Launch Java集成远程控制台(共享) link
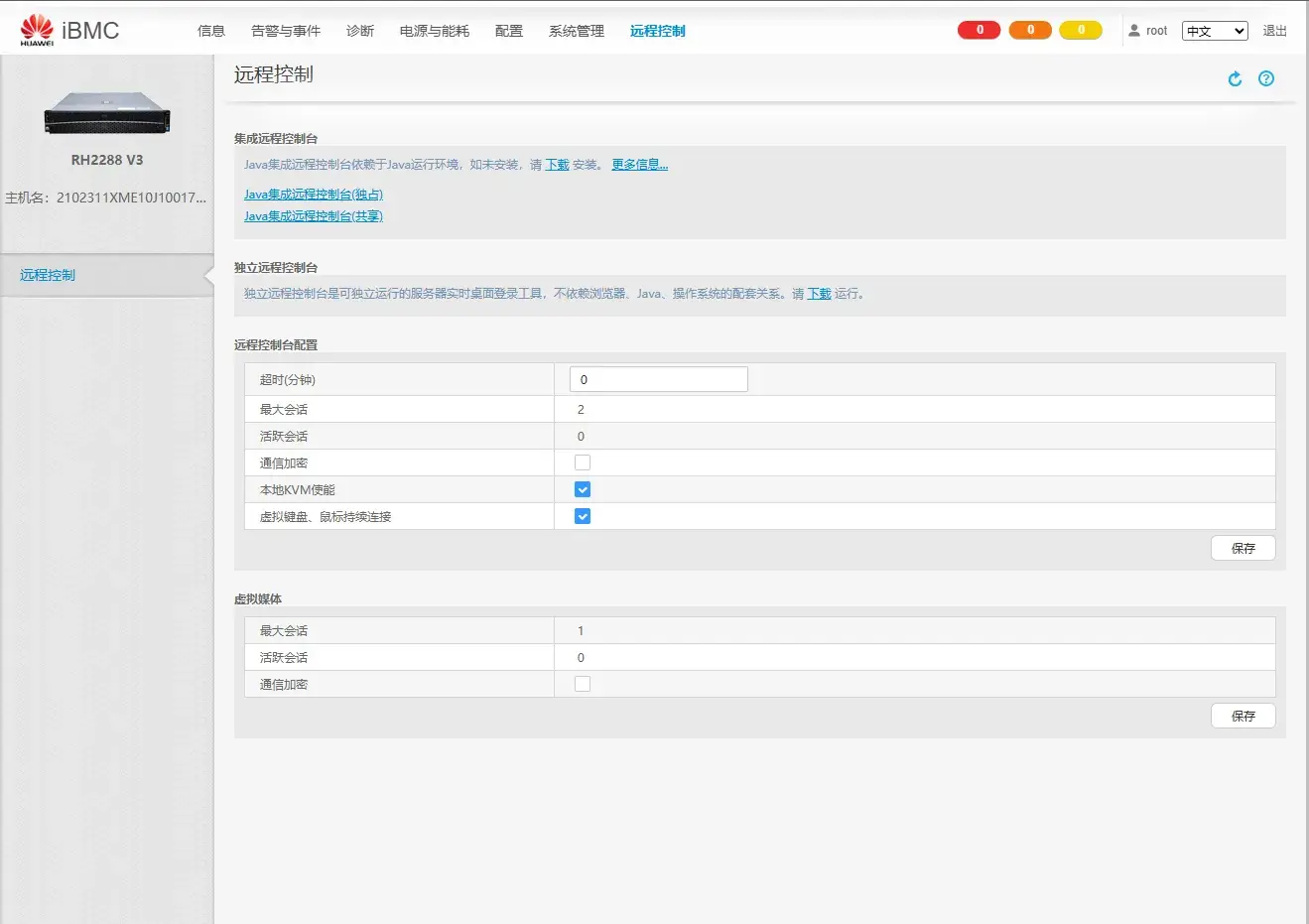Screen dimensions: 1309x924 (314, 216)
